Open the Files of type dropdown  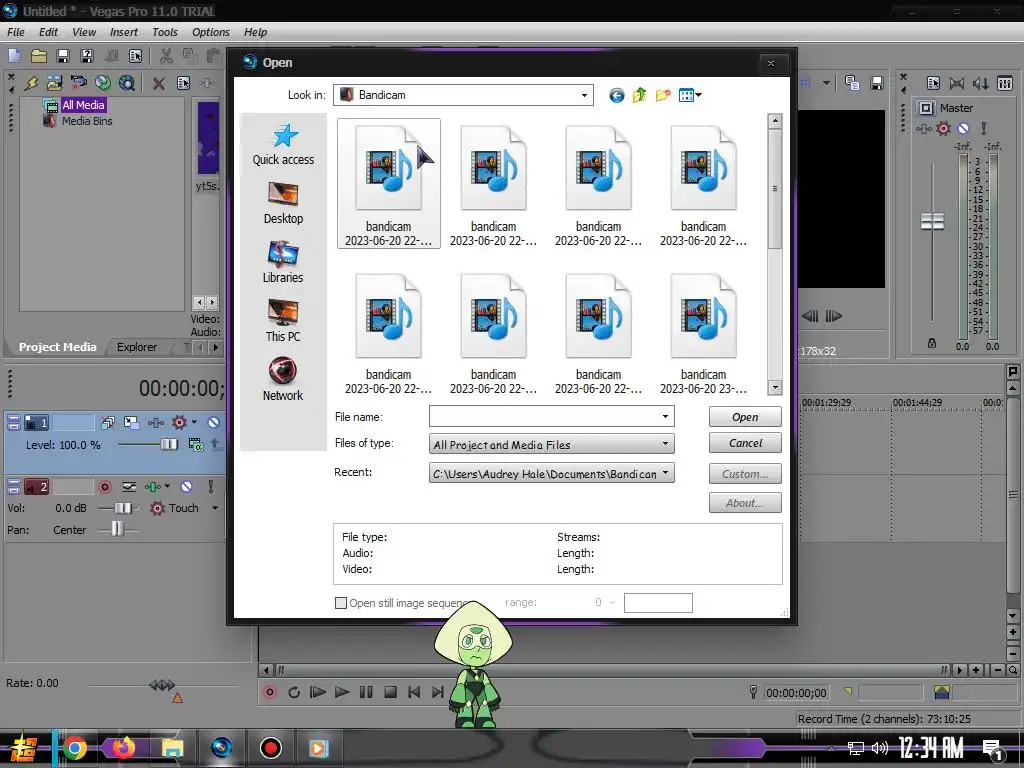coord(665,444)
